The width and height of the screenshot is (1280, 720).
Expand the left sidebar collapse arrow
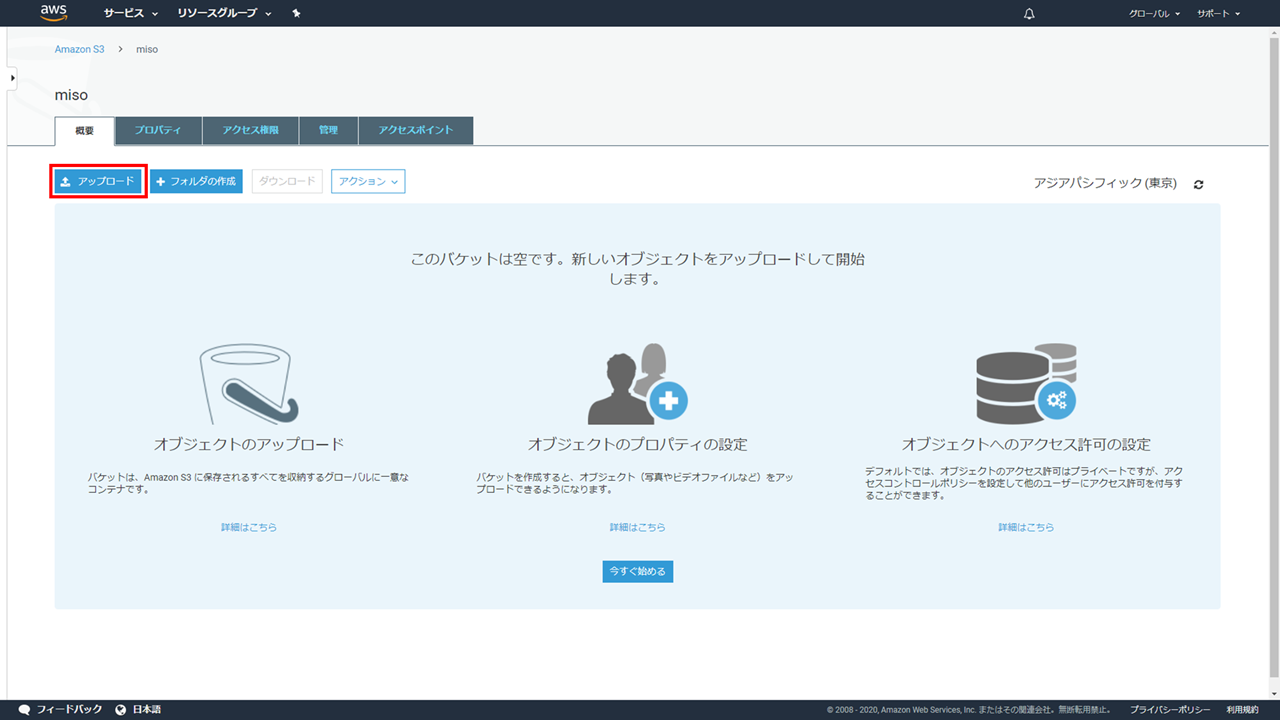12,78
